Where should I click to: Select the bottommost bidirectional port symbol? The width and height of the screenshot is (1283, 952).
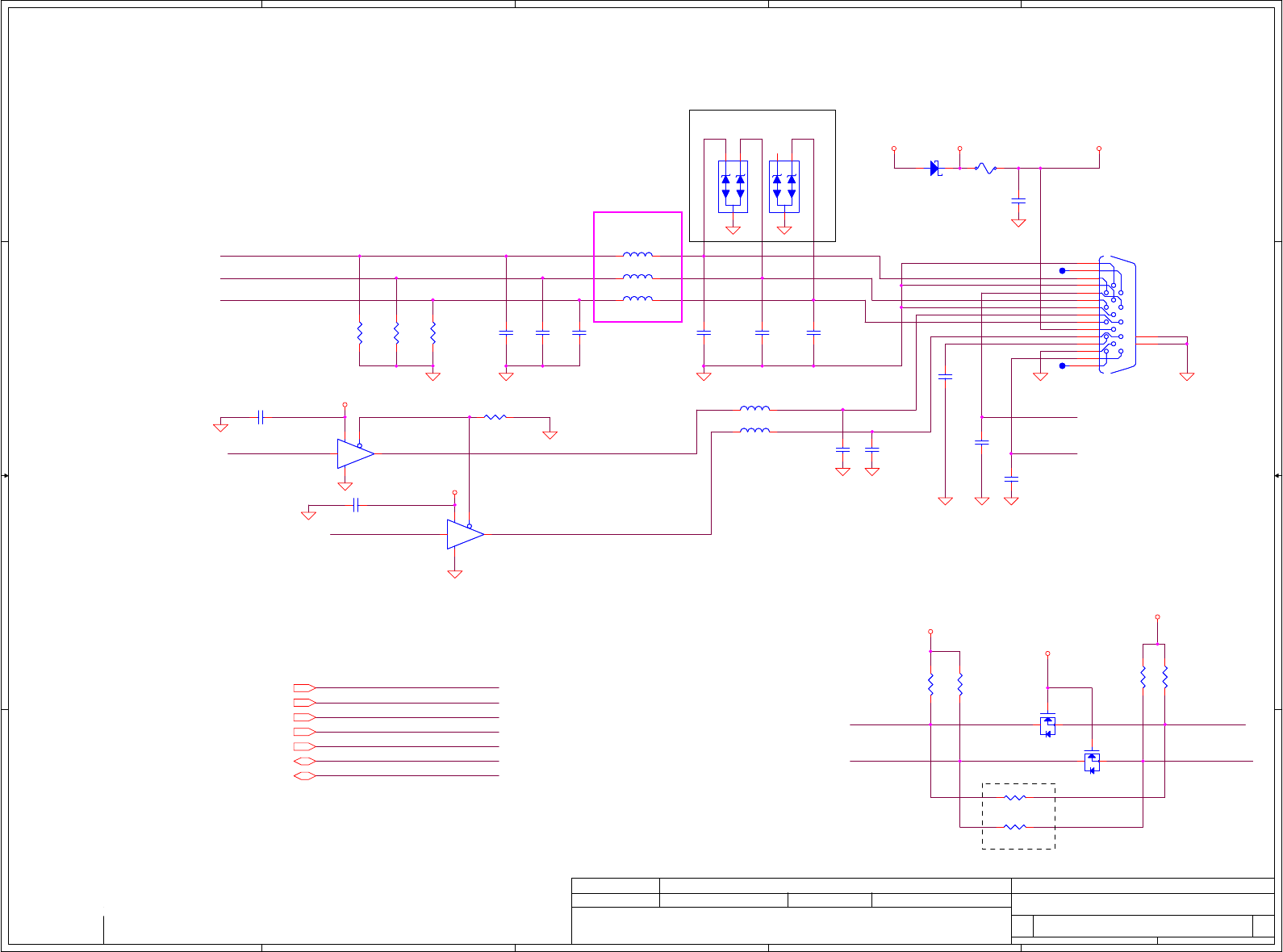pos(304,776)
